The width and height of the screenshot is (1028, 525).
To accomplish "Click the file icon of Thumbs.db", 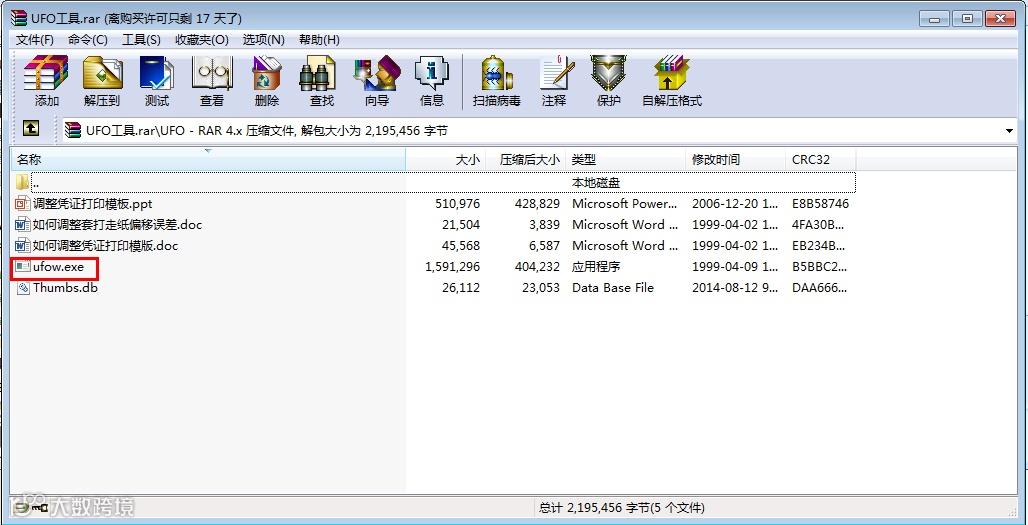I will [x=23, y=288].
